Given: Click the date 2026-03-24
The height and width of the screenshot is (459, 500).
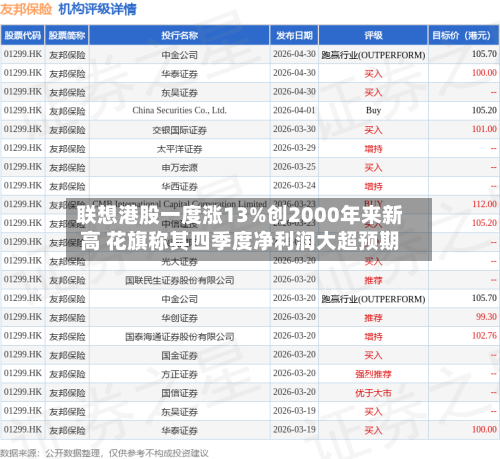Looking at the screenshot, I should pos(294,185).
